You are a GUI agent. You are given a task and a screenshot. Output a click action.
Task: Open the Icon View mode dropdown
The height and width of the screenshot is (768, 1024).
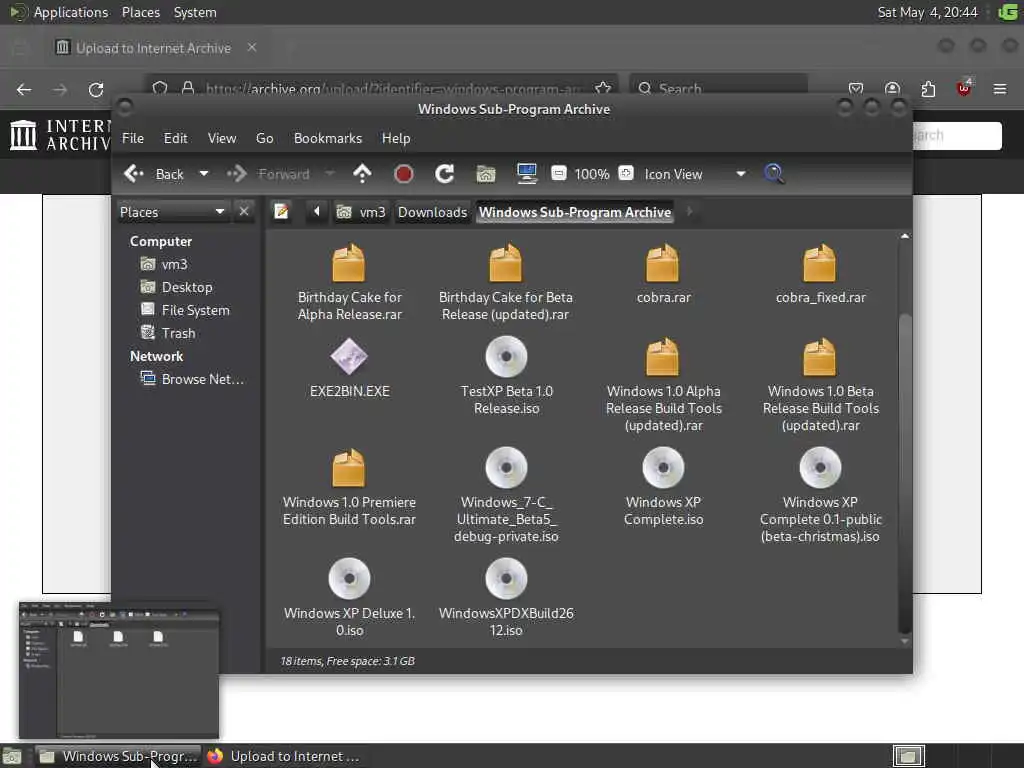tap(695, 174)
